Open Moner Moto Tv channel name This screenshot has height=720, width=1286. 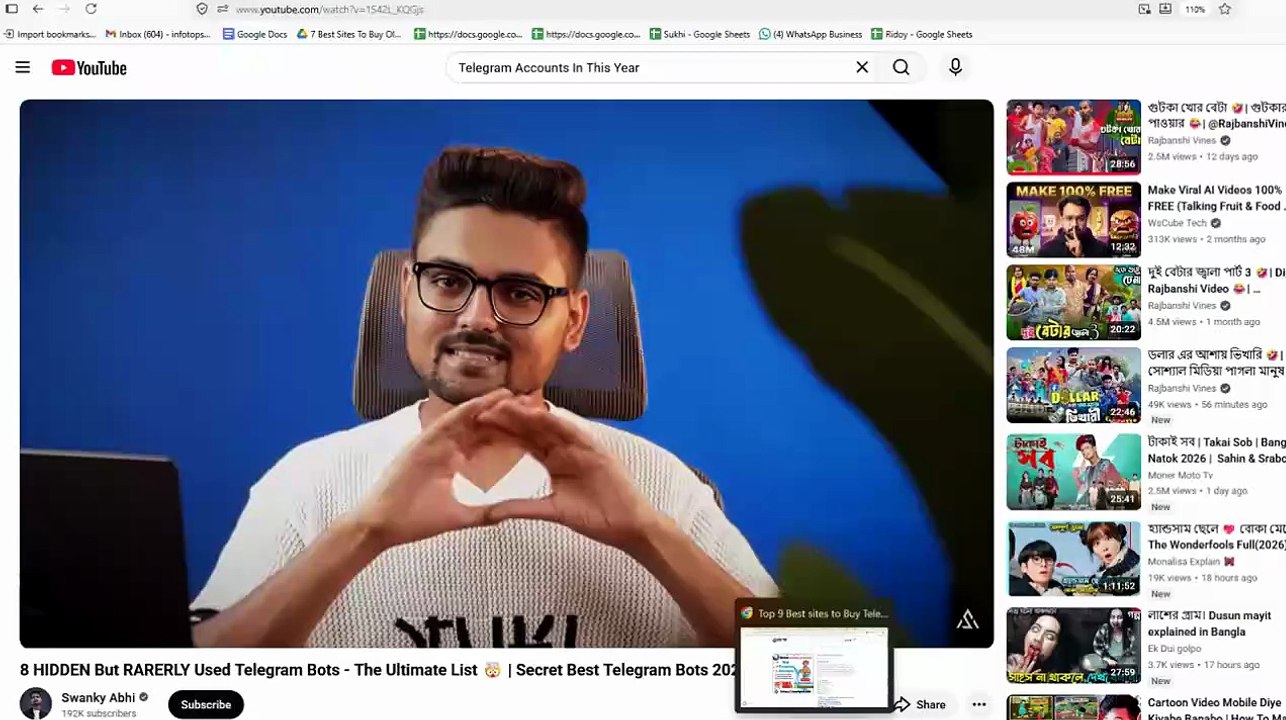tap(1180, 475)
